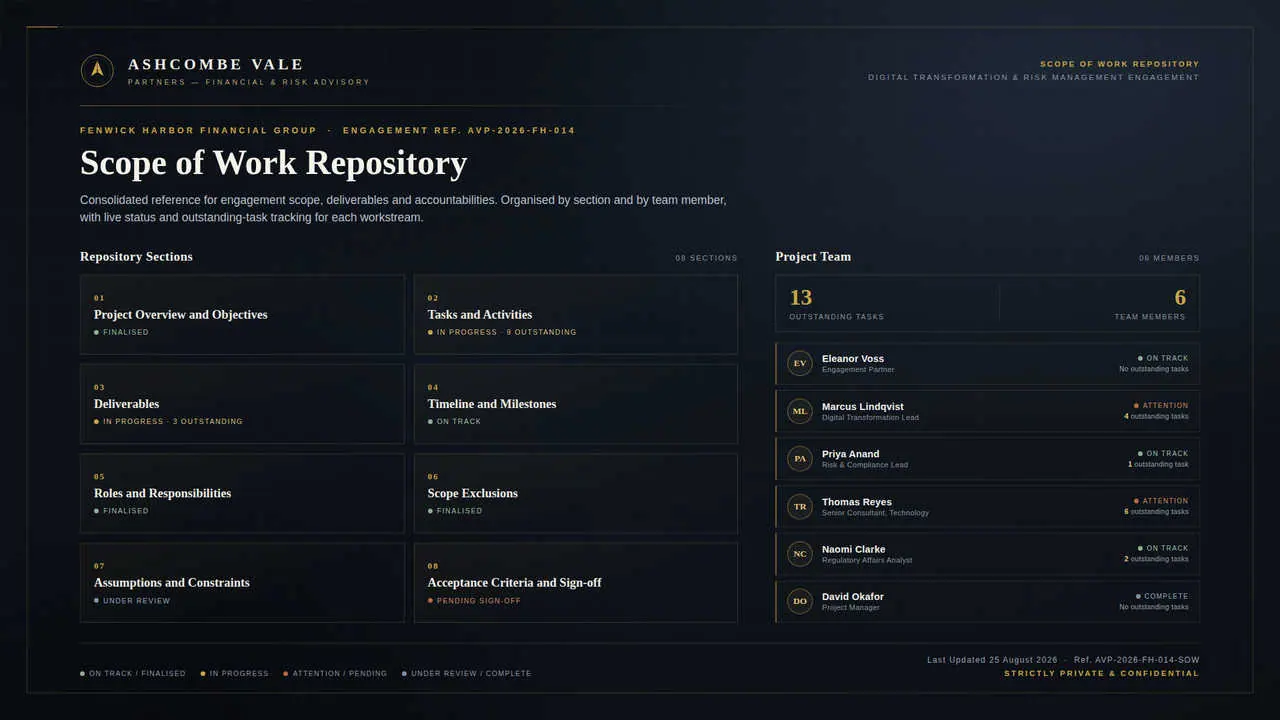Click the 'IN PROGRESS' legend entry in footer
This screenshot has height=720, width=1280.
(x=234, y=674)
